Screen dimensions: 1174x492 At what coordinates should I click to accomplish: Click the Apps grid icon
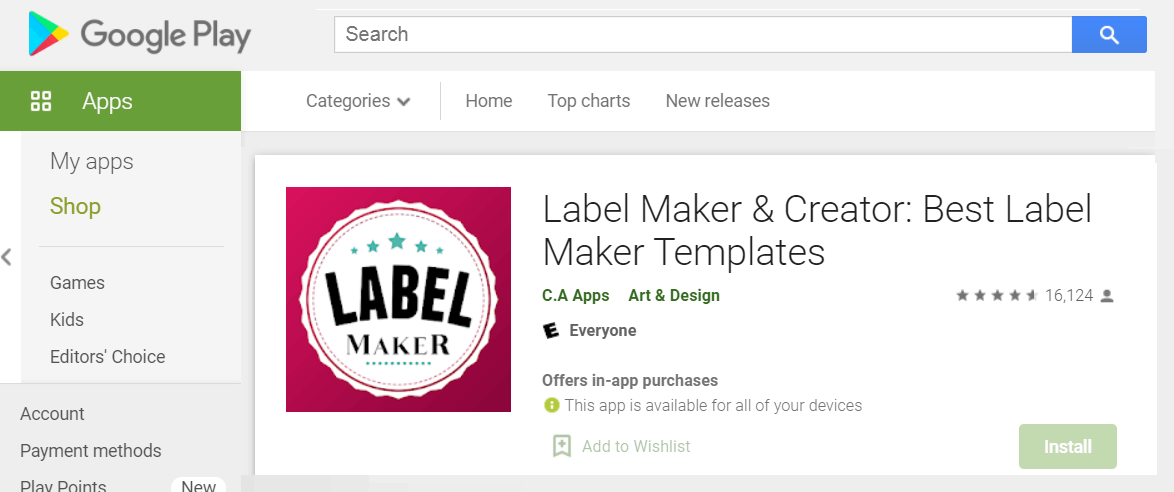[40, 101]
